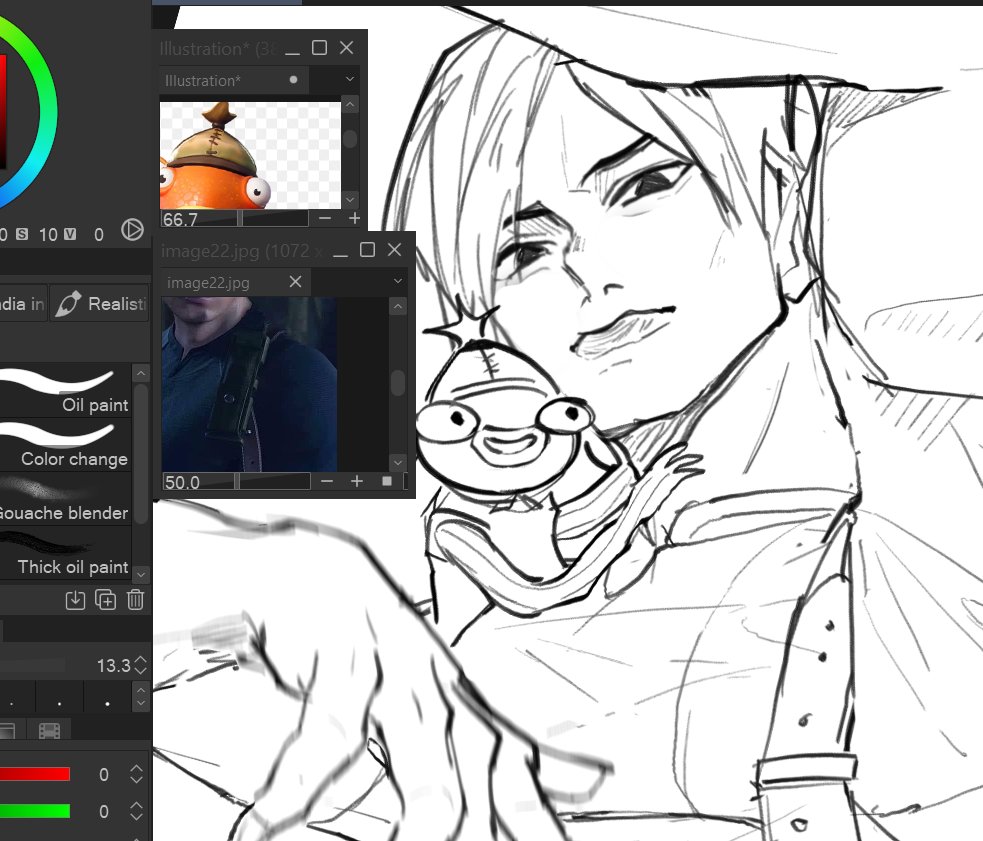This screenshot has width=983, height=841.
Task: Close the image22.jpg tab
Action: coord(295,282)
